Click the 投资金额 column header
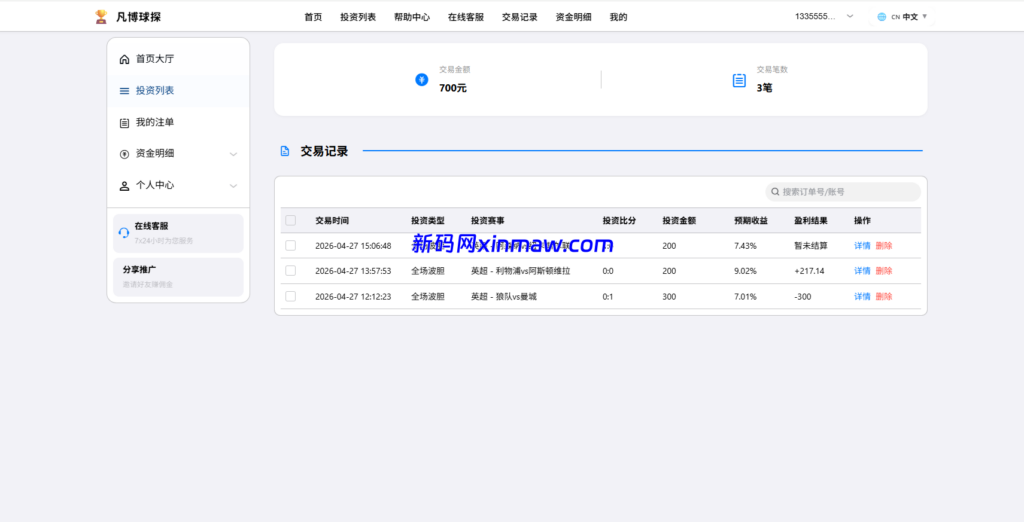1024x522 pixels. pyautogui.click(x=679, y=221)
